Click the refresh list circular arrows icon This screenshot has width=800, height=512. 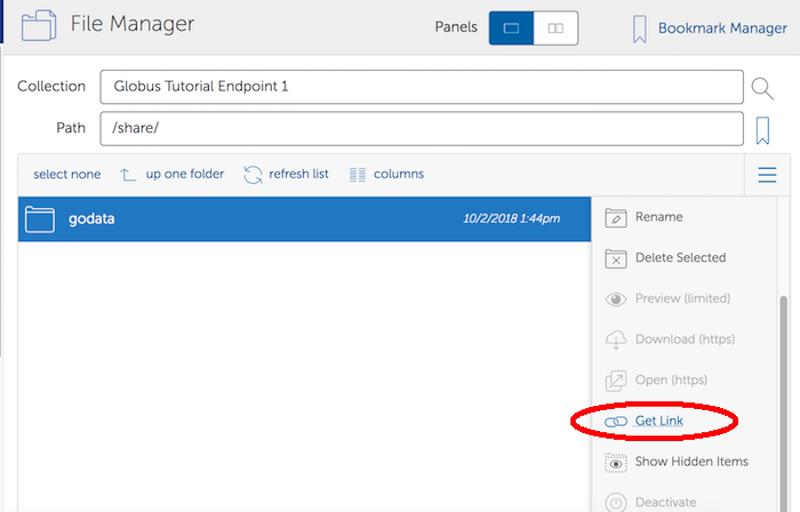[x=253, y=175]
